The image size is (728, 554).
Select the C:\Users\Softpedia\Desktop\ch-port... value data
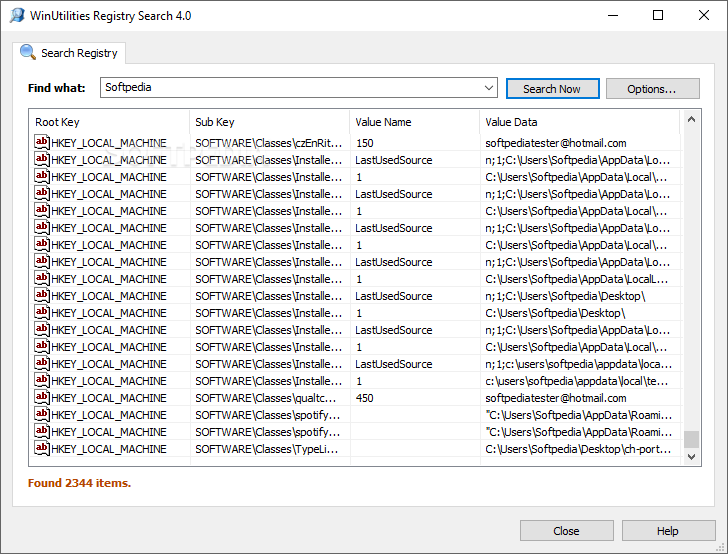click(578, 449)
